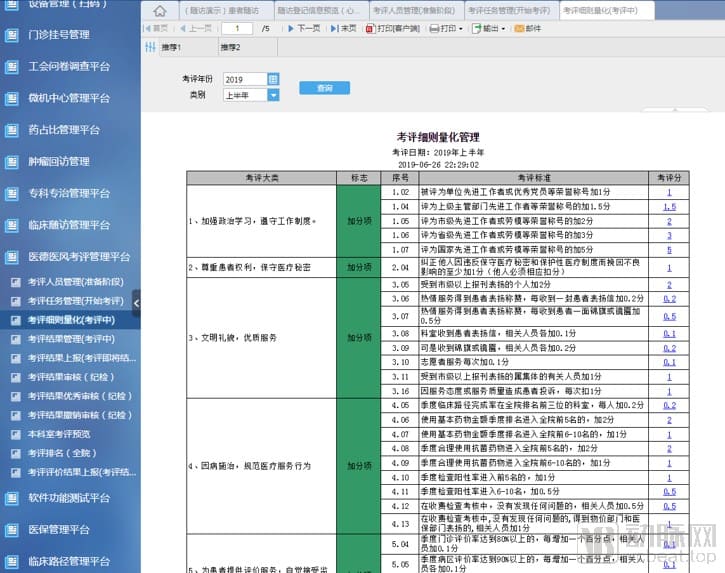Open 设备管理 platform icon at top
725x573 pixels.
[12, 4]
